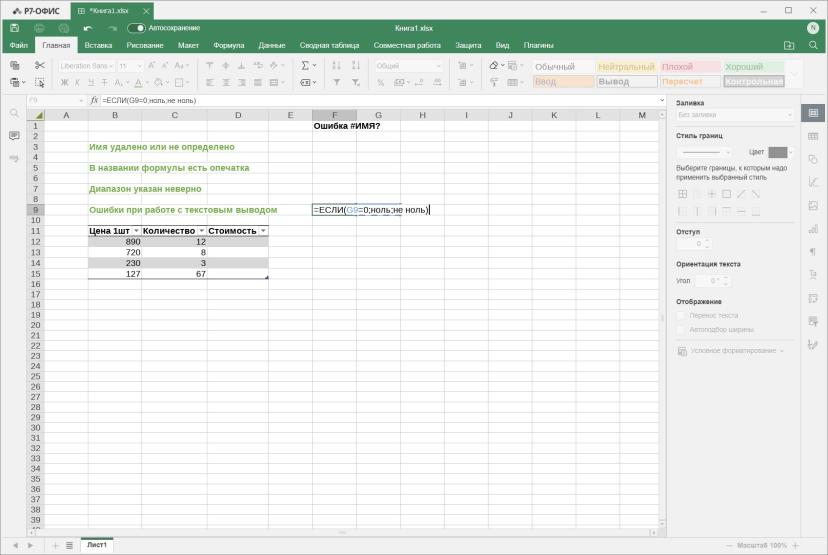Image resolution: width=828 pixels, height=555 pixels.
Task: Select the Лист1 sheet tab
Action: (x=97, y=545)
